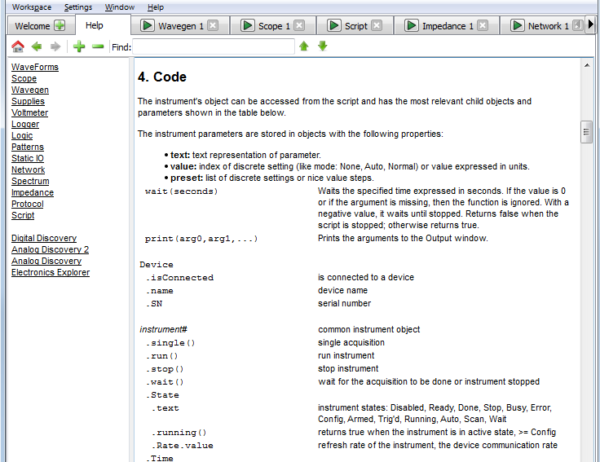Open the Electronics Explorer link

click(x=51, y=273)
